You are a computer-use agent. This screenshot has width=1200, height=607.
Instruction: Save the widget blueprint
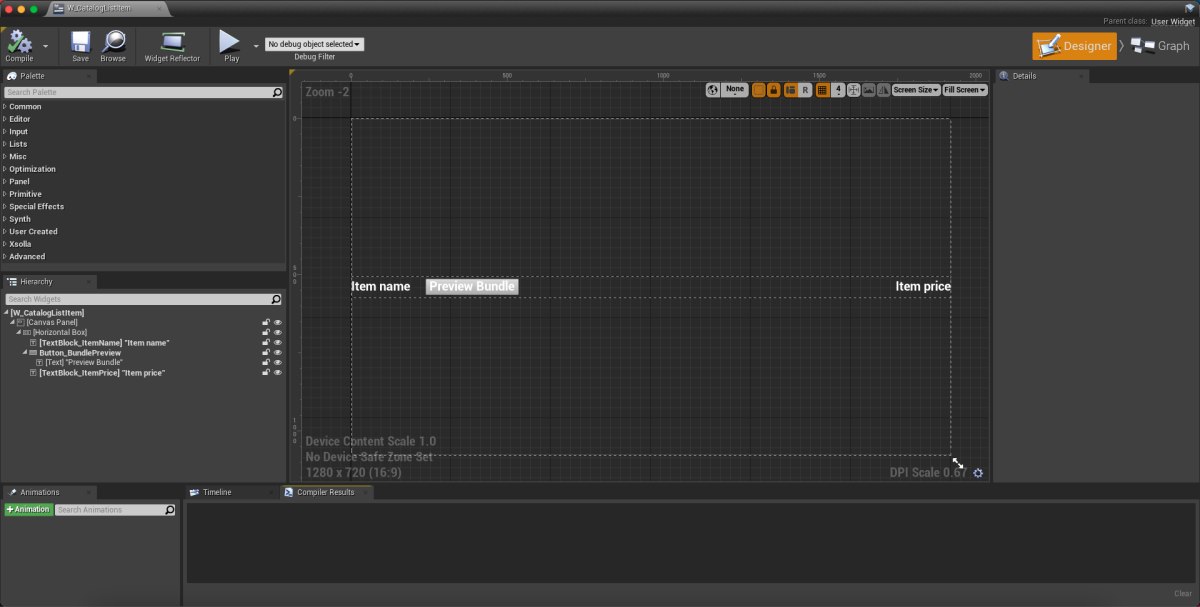point(80,42)
